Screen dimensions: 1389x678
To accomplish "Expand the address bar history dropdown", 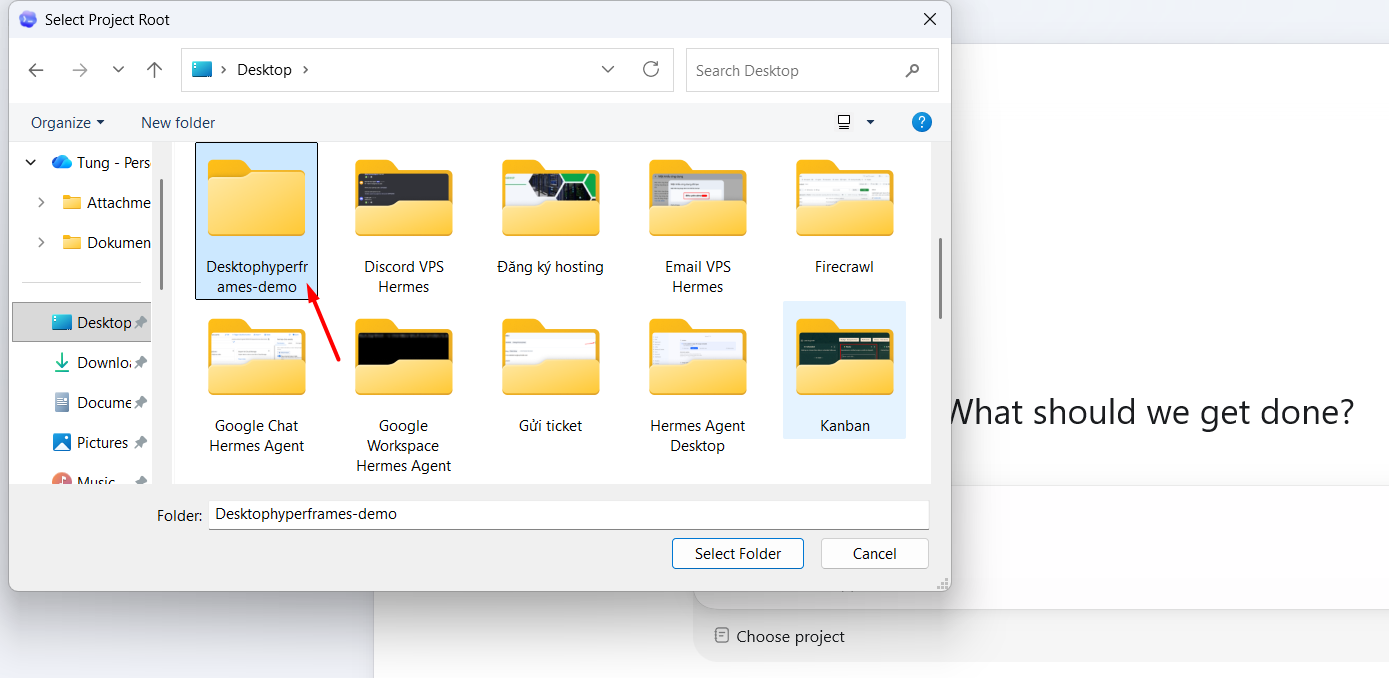I will click(608, 69).
